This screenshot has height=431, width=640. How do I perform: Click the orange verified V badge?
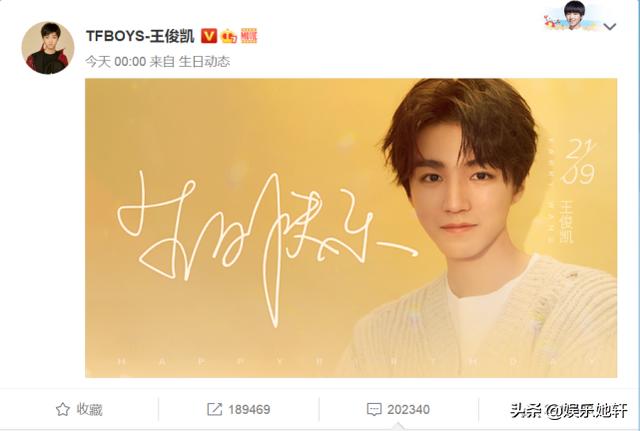click(x=209, y=36)
